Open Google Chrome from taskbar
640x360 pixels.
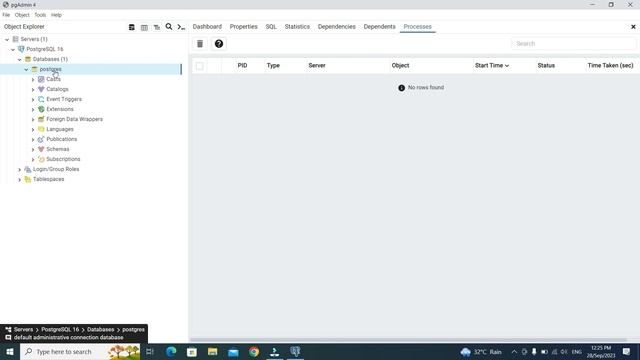pos(254,351)
